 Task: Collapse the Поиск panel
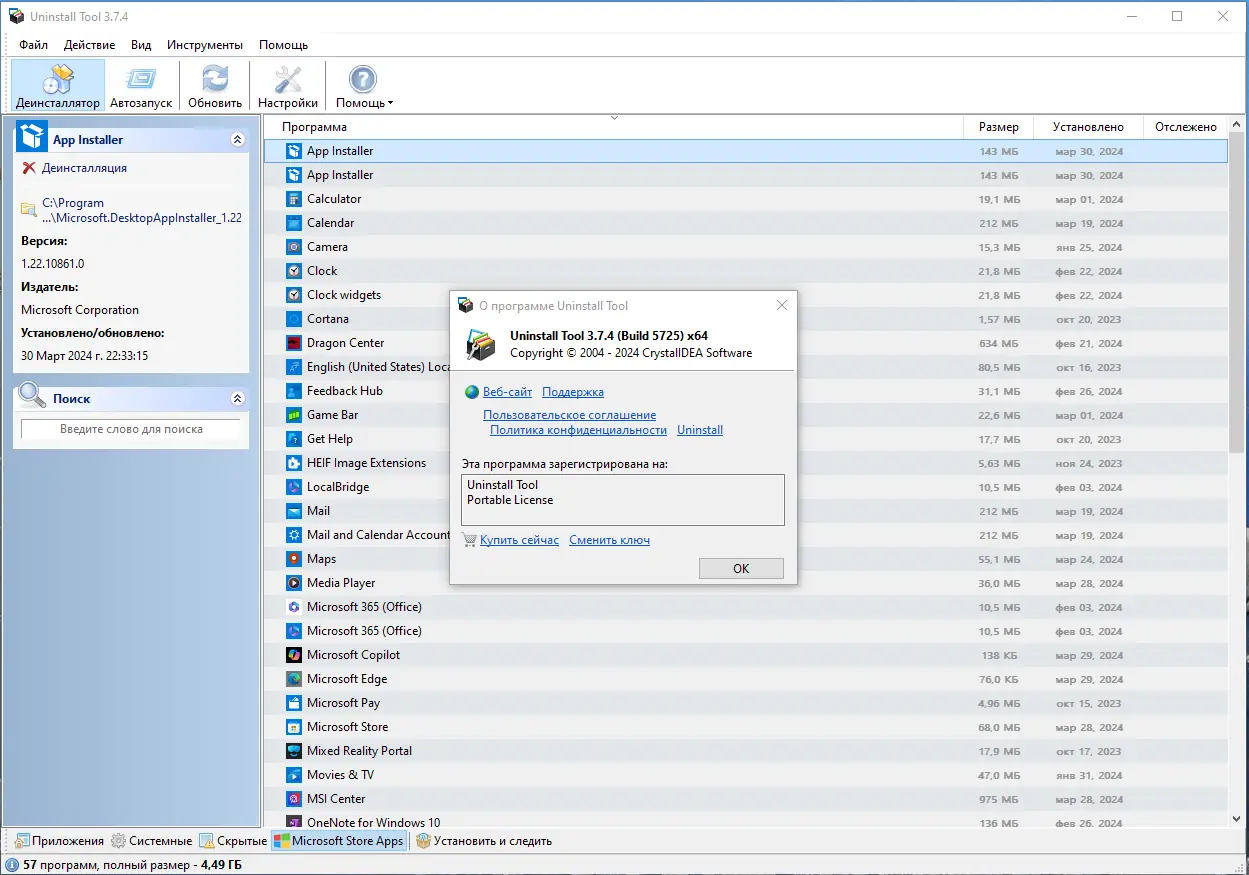pyautogui.click(x=237, y=398)
